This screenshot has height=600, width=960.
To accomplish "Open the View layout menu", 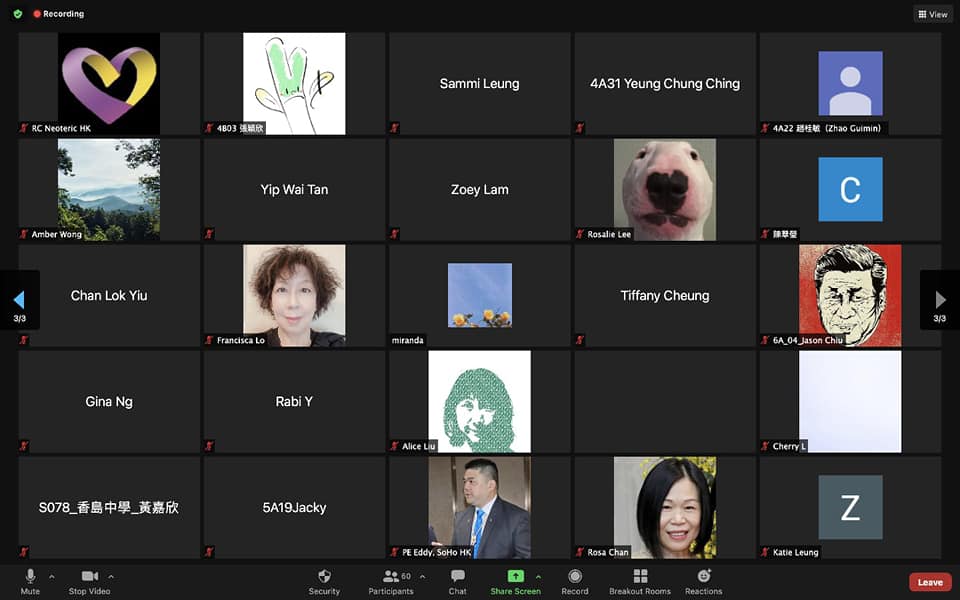I will coord(932,14).
